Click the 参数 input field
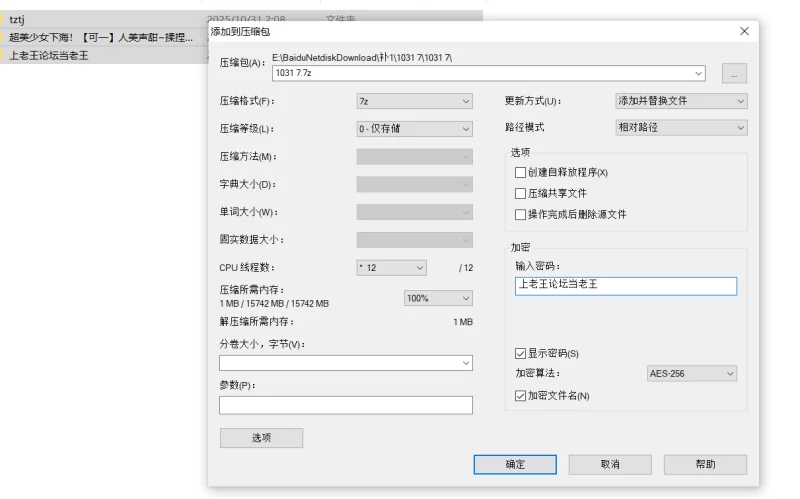Viewport: 800px width, 499px height. [x=345, y=405]
